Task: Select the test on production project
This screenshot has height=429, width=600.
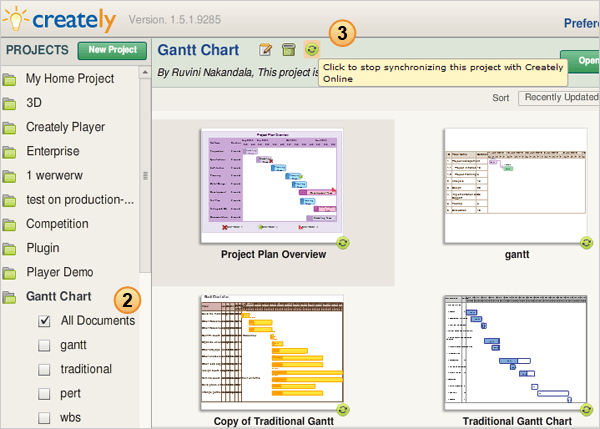Action: [80, 200]
